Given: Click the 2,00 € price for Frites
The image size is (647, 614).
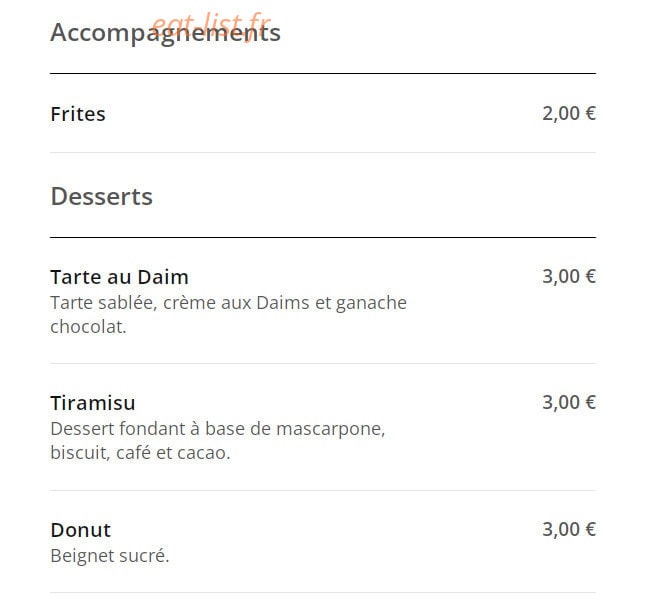Looking at the screenshot, I should [x=569, y=113].
